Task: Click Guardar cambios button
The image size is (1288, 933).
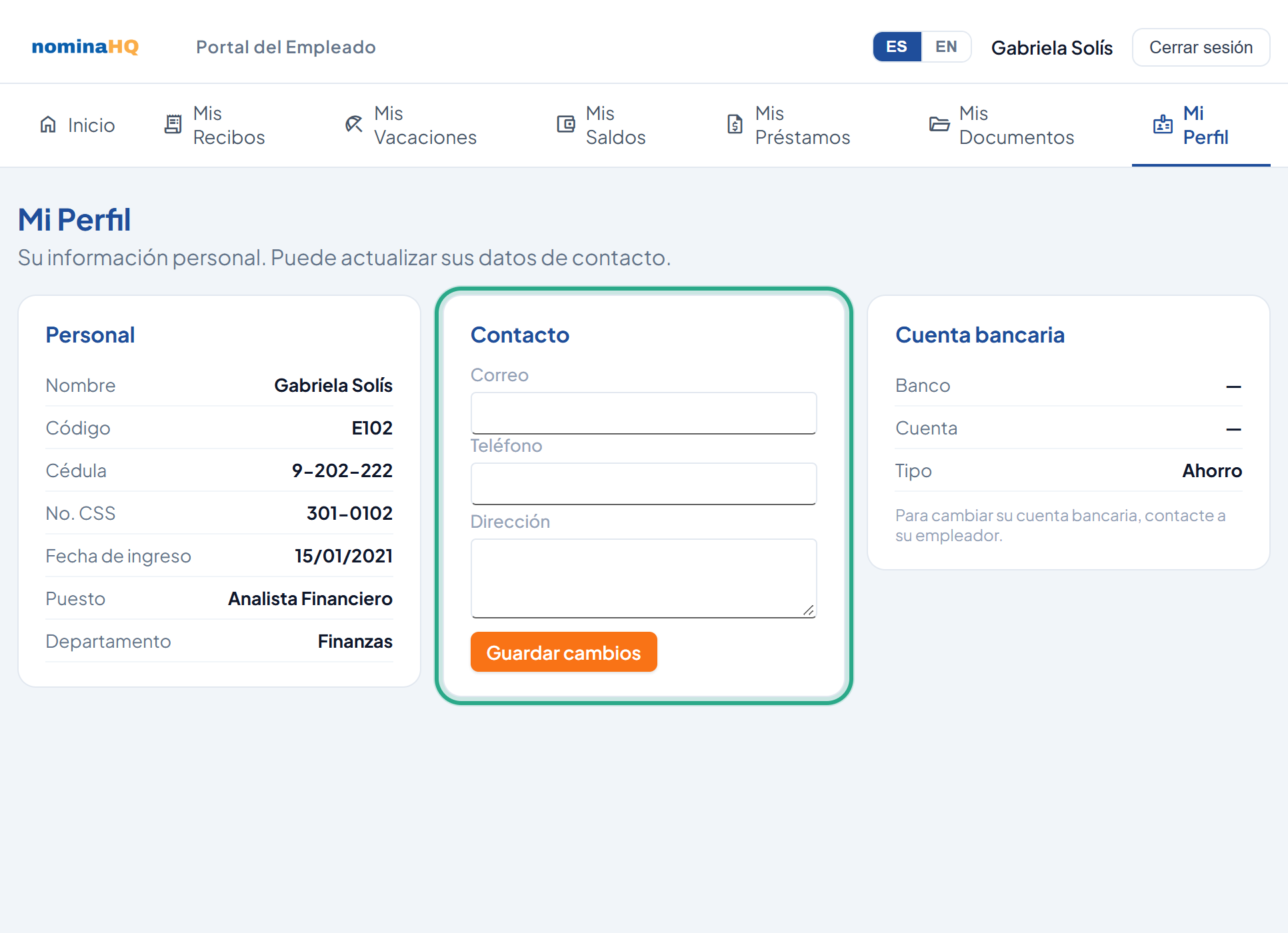Action: [564, 652]
